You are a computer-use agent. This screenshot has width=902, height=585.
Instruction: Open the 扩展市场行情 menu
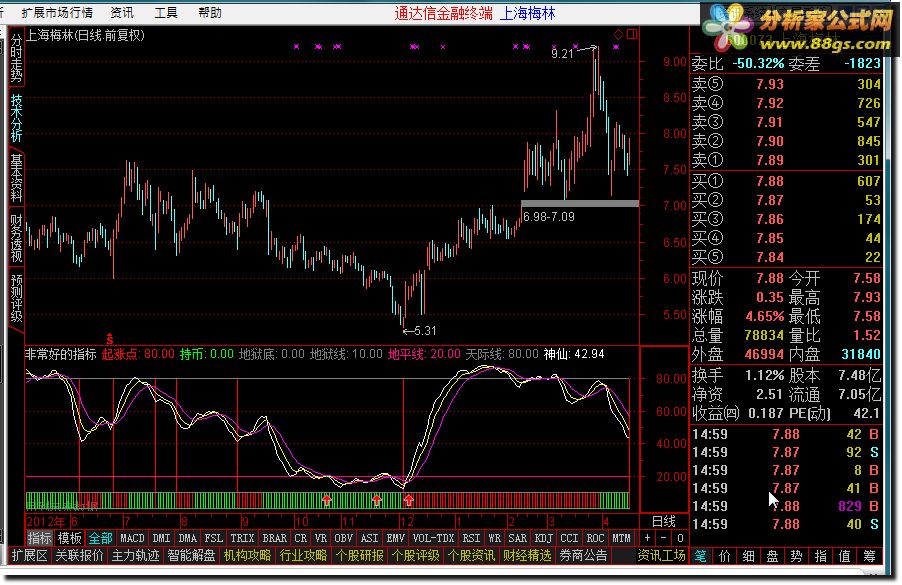56,12
